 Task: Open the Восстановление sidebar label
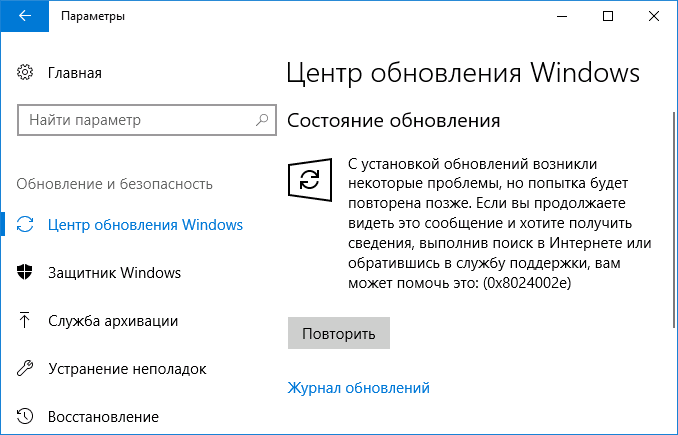tap(103, 416)
